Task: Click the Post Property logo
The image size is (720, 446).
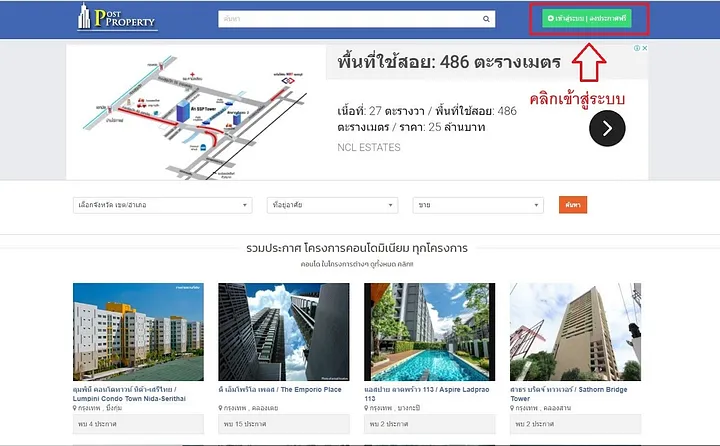Action: (117, 17)
